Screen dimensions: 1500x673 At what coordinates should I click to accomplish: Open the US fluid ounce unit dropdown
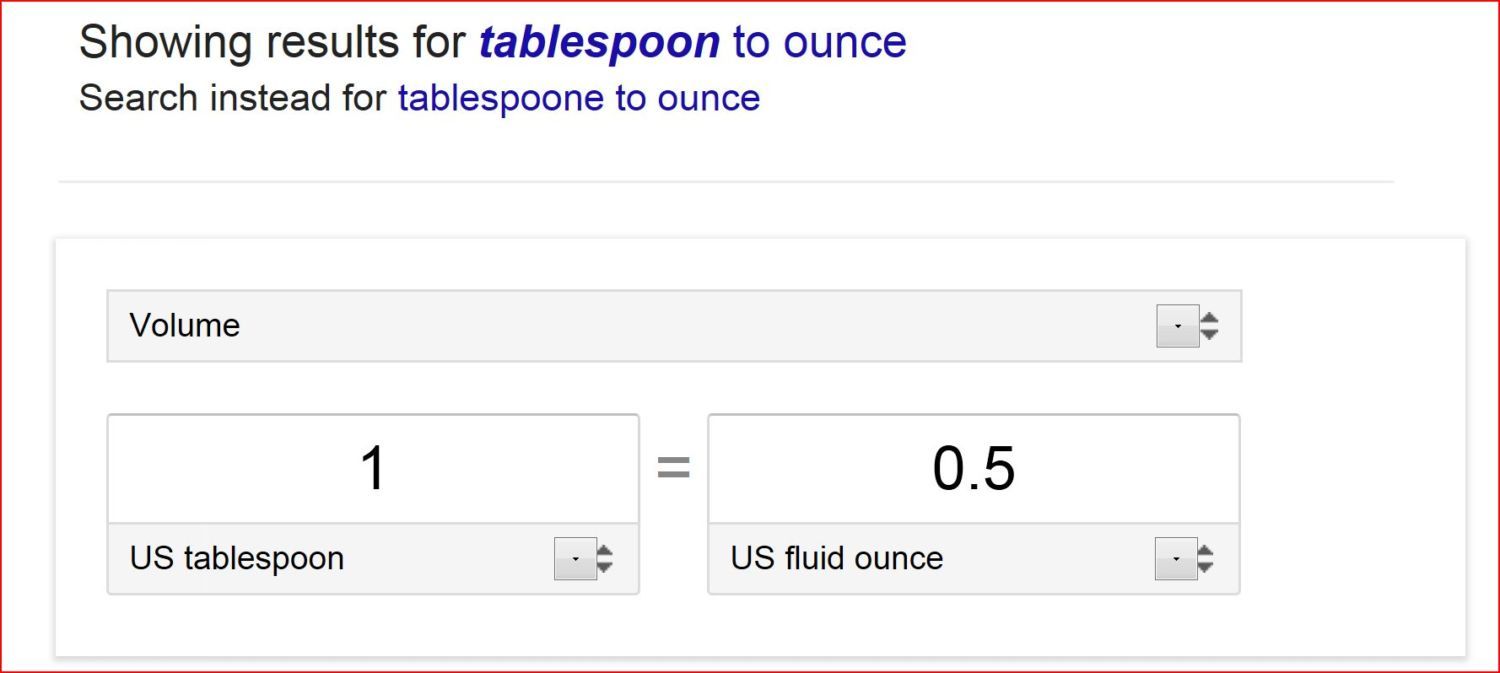tap(940, 558)
